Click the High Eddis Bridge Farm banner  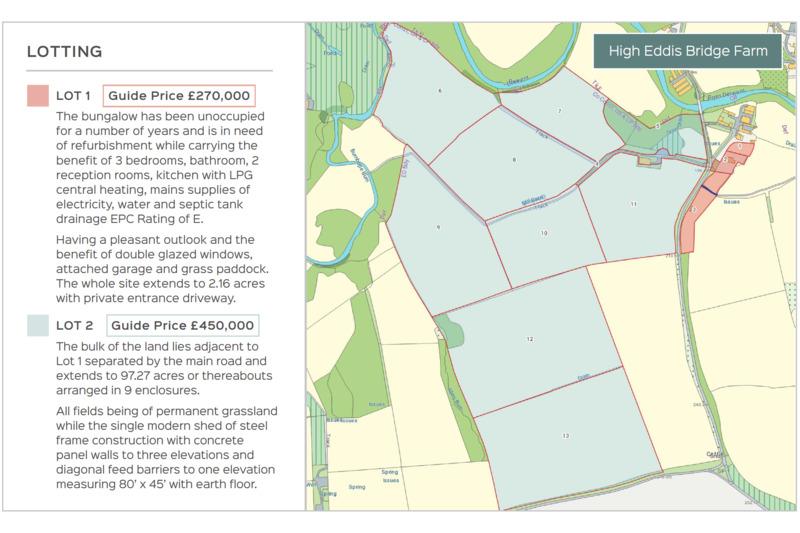[688, 51]
